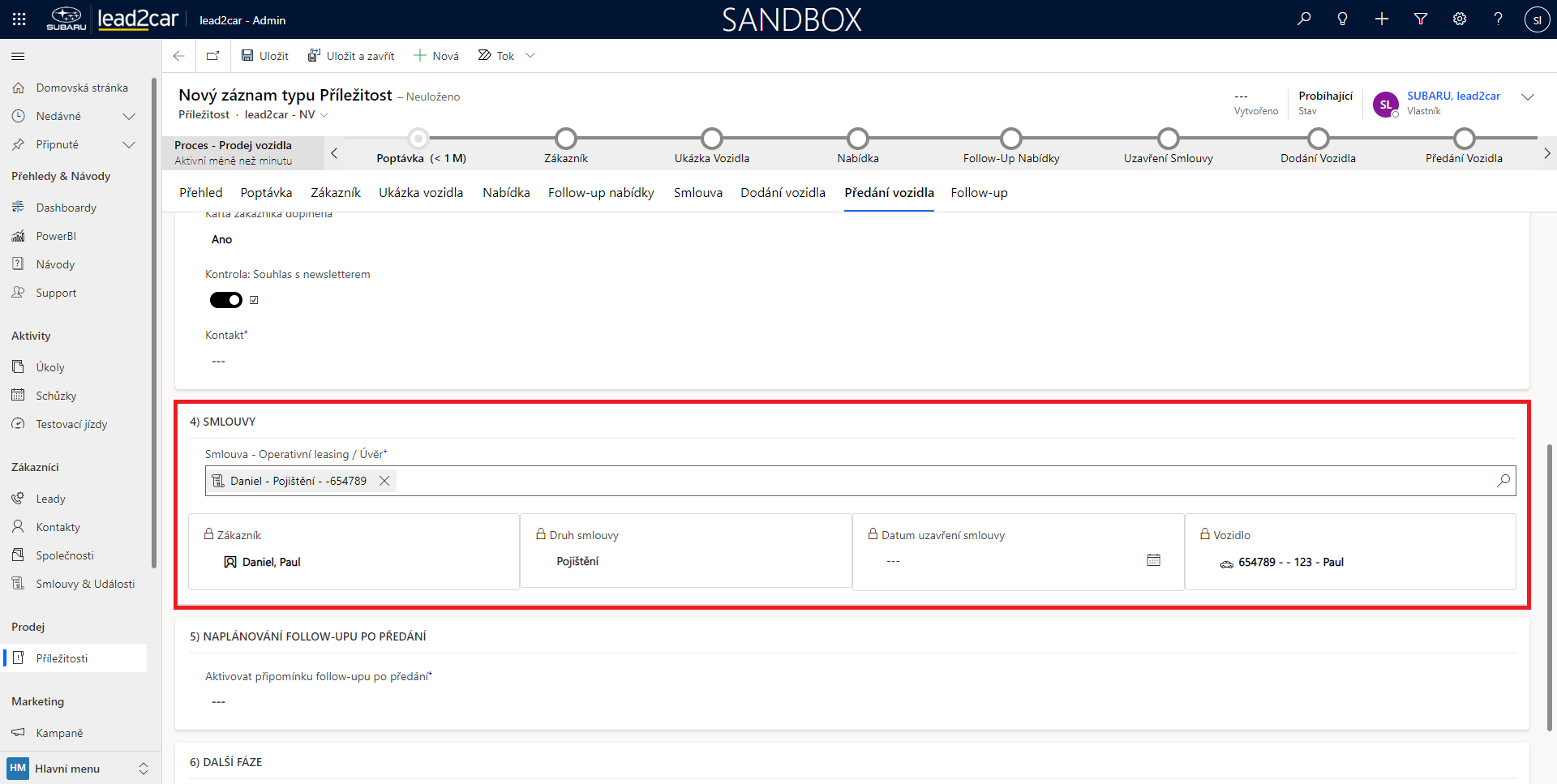The image size is (1557, 784).
Task: Switch to the Follow-up nabídky tab
Action: [x=601, y=193]
